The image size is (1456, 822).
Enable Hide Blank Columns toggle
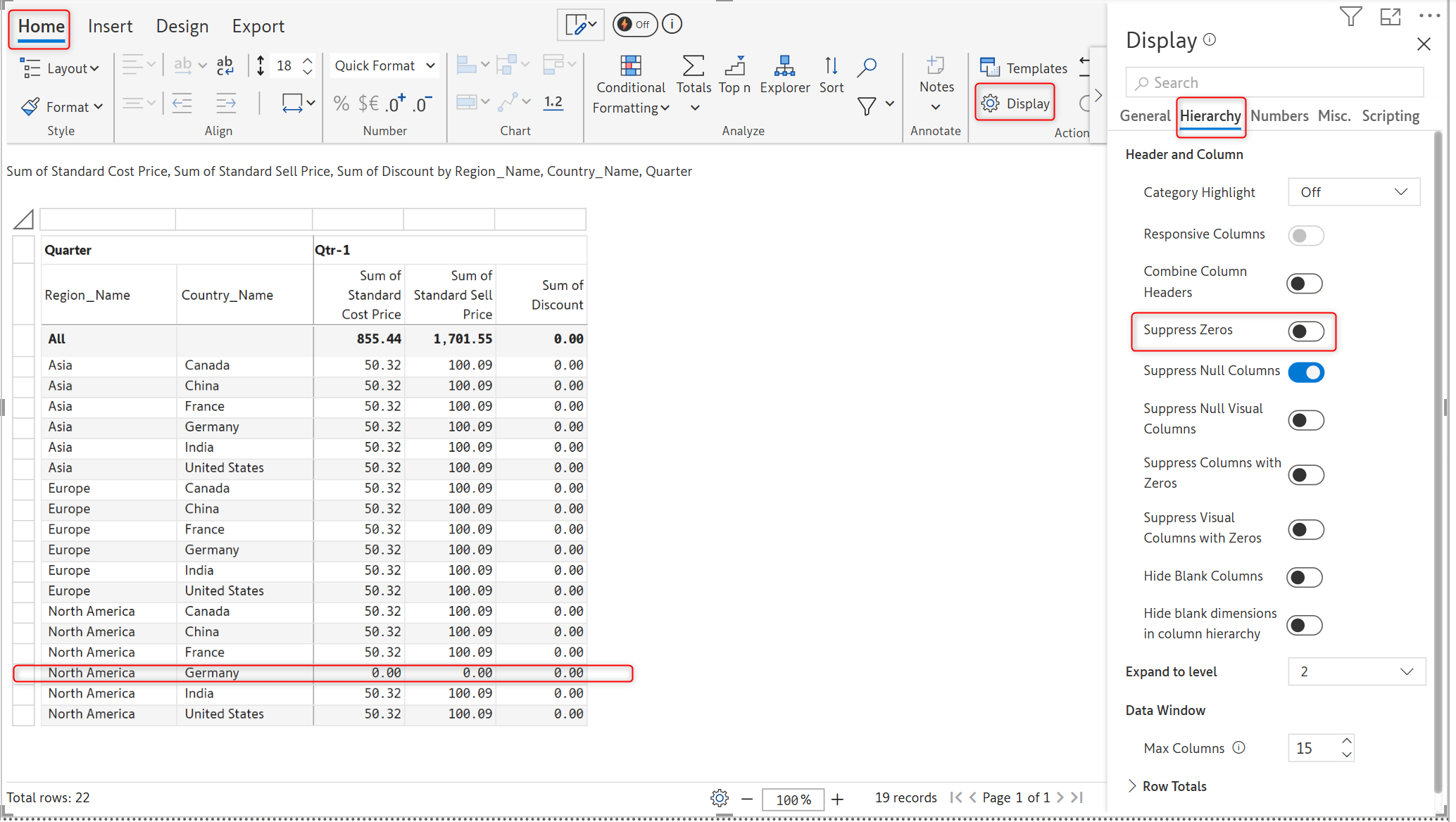tap(1304, 578)
